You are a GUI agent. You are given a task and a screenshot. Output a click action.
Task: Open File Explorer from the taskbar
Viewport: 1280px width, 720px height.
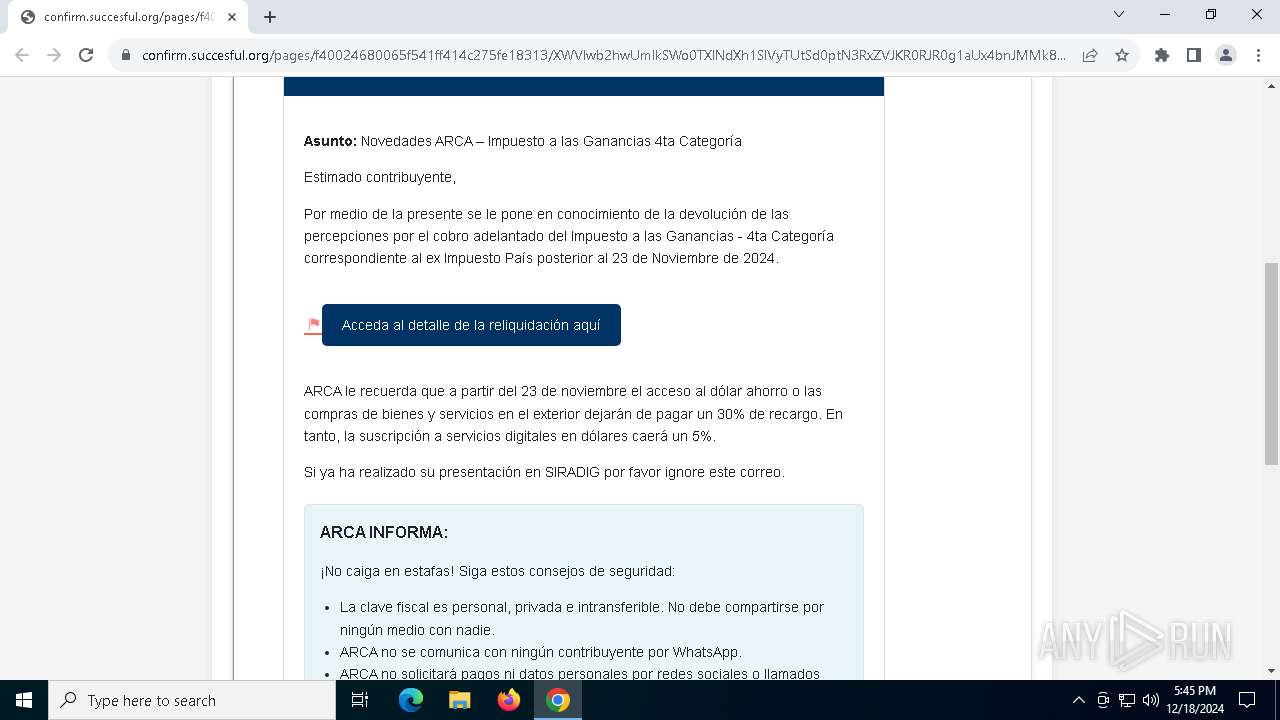click(x=459, y=700)
